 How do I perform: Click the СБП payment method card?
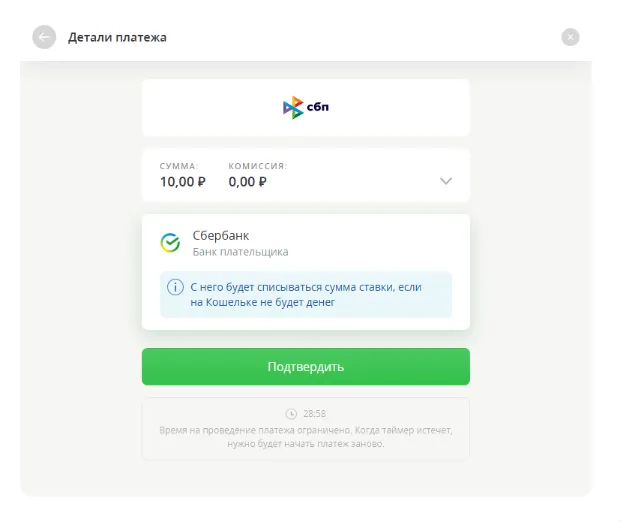pyautogui.click(x=400, y=108)
